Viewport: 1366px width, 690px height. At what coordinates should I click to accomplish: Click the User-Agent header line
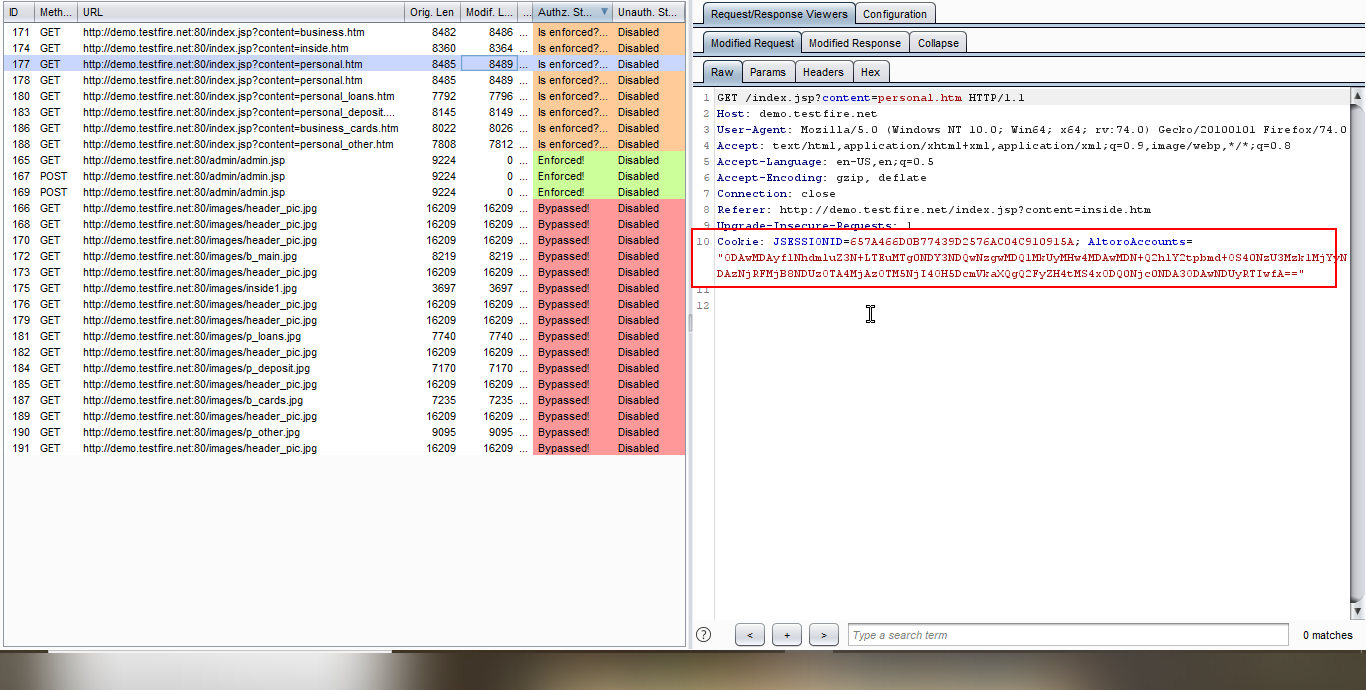click(1032, 130)
